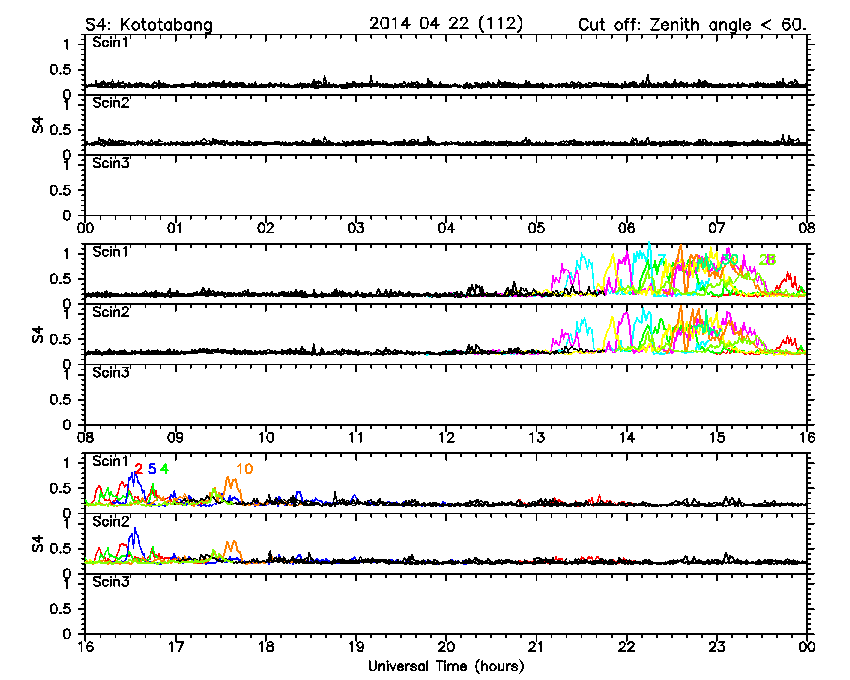Screen dimensions: 850x680
Task: Click the 'Universal Time (hours)' axis label
Action: click(446, 666)
